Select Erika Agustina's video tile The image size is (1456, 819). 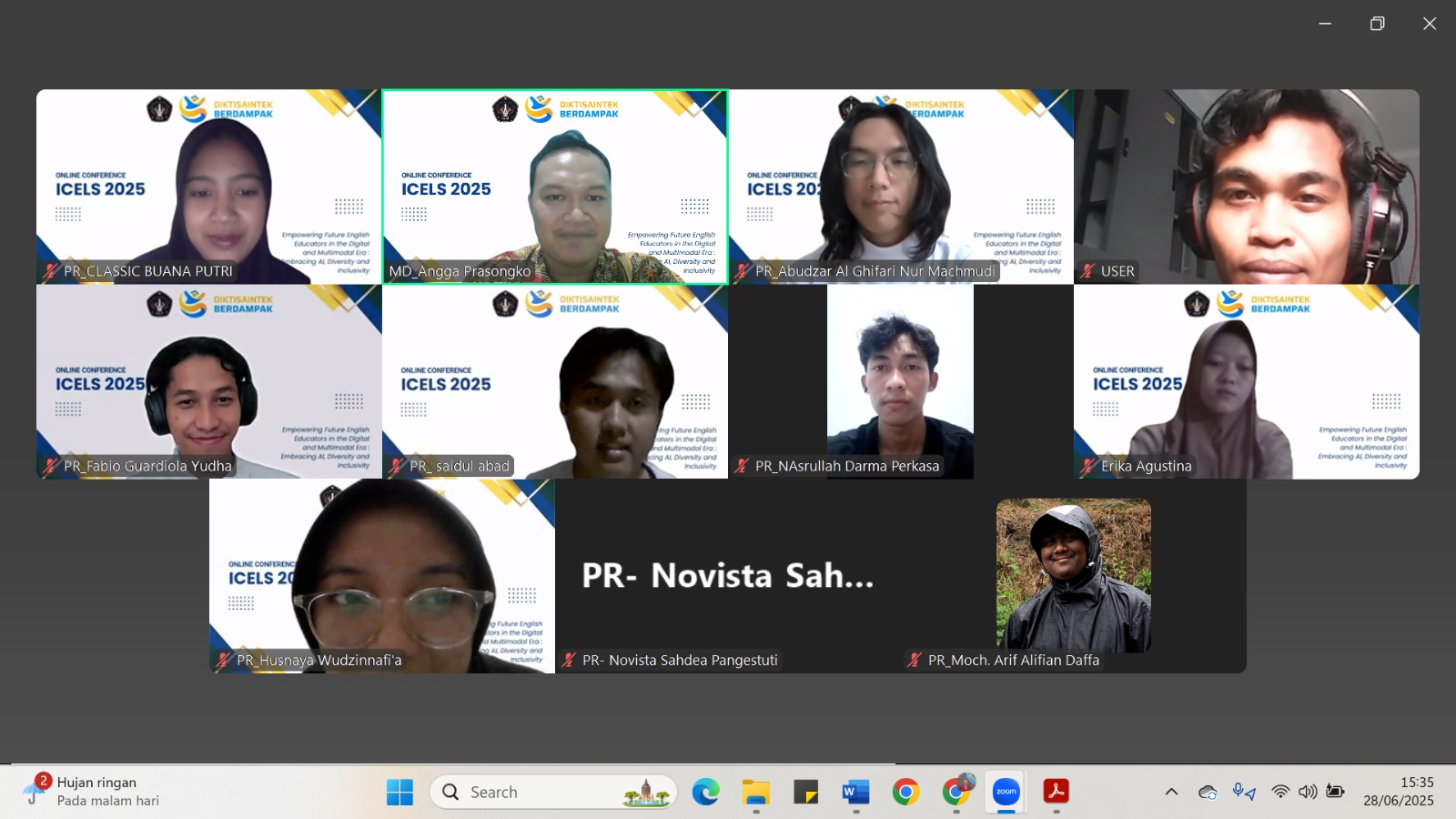[x=1247, y=381]
